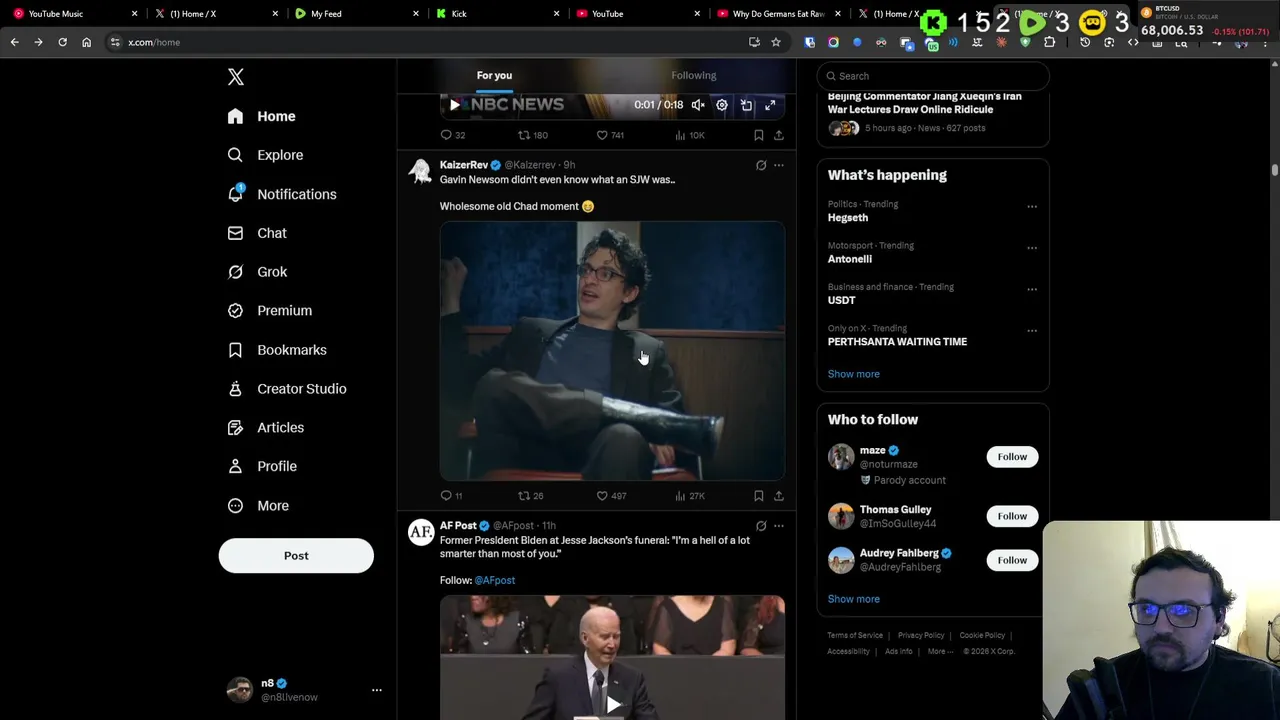1280x720 pixels.
Task: Open the Home page from sidebar
Action: (261, 116)
